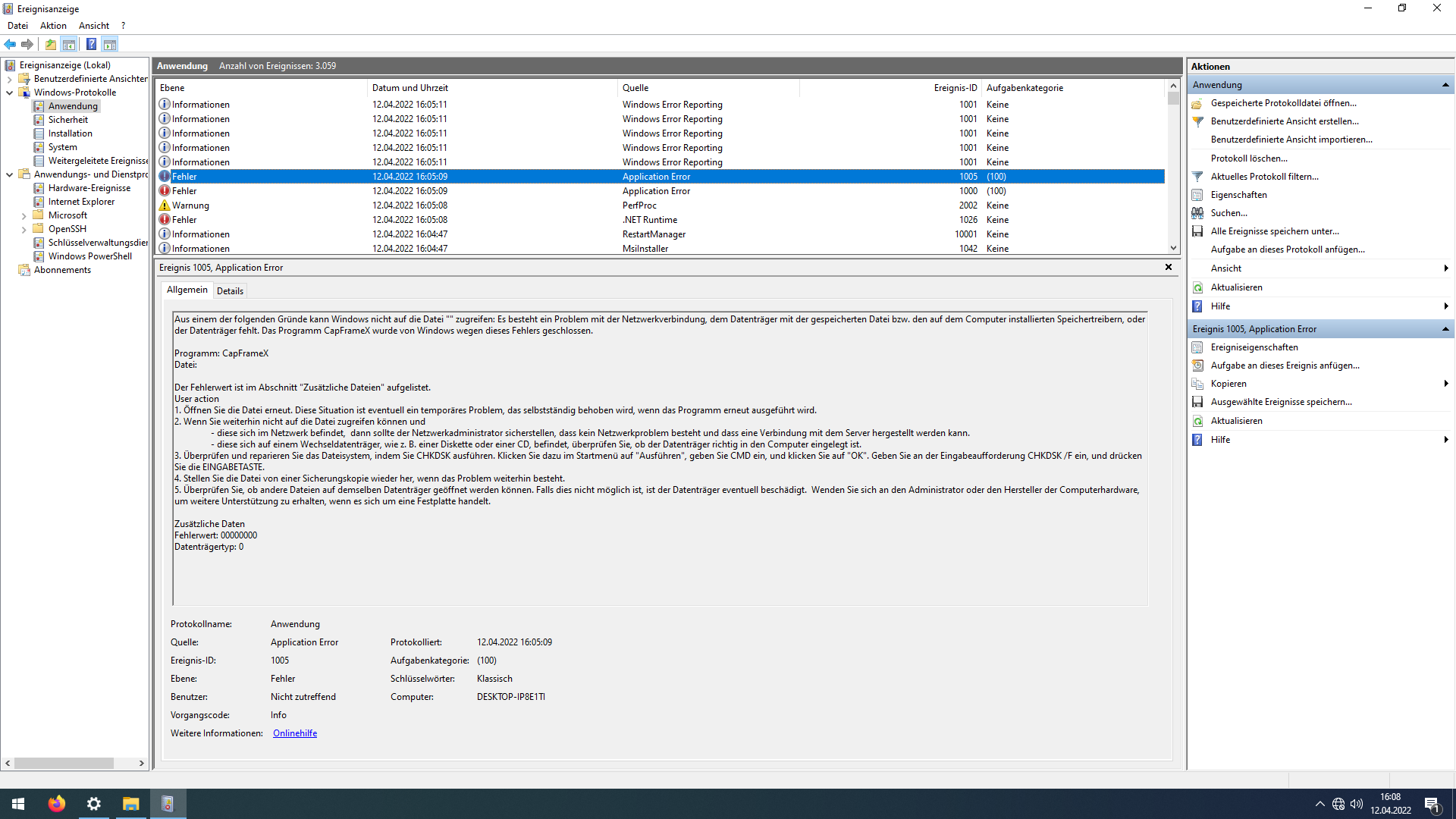Screen dimensions: 1456x819
Task: Click the Aktualisieren refresh icon under Ansicht
Action: click(x=1197, y=287)
